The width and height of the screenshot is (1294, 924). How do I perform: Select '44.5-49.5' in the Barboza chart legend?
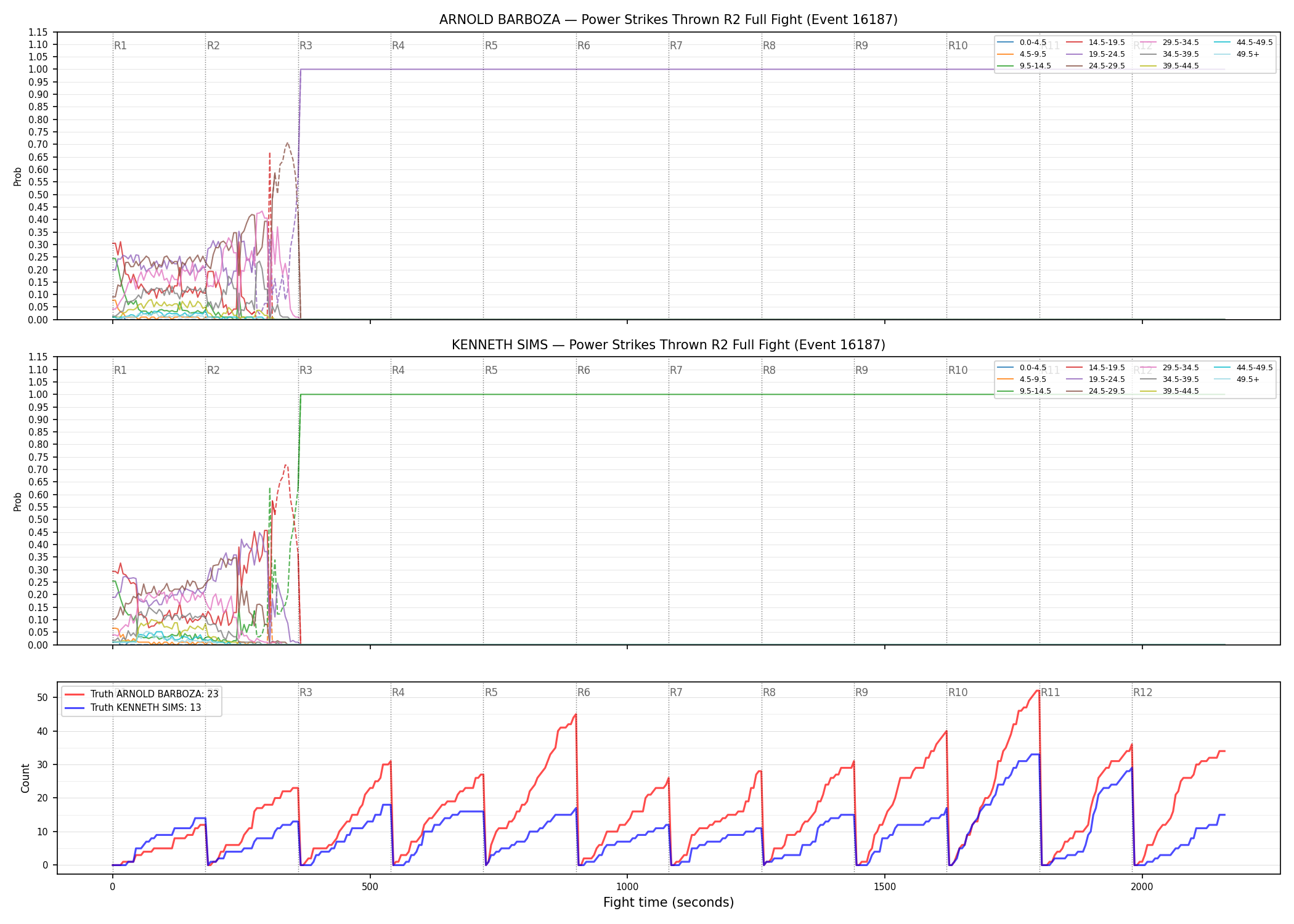click(1255, 43)
